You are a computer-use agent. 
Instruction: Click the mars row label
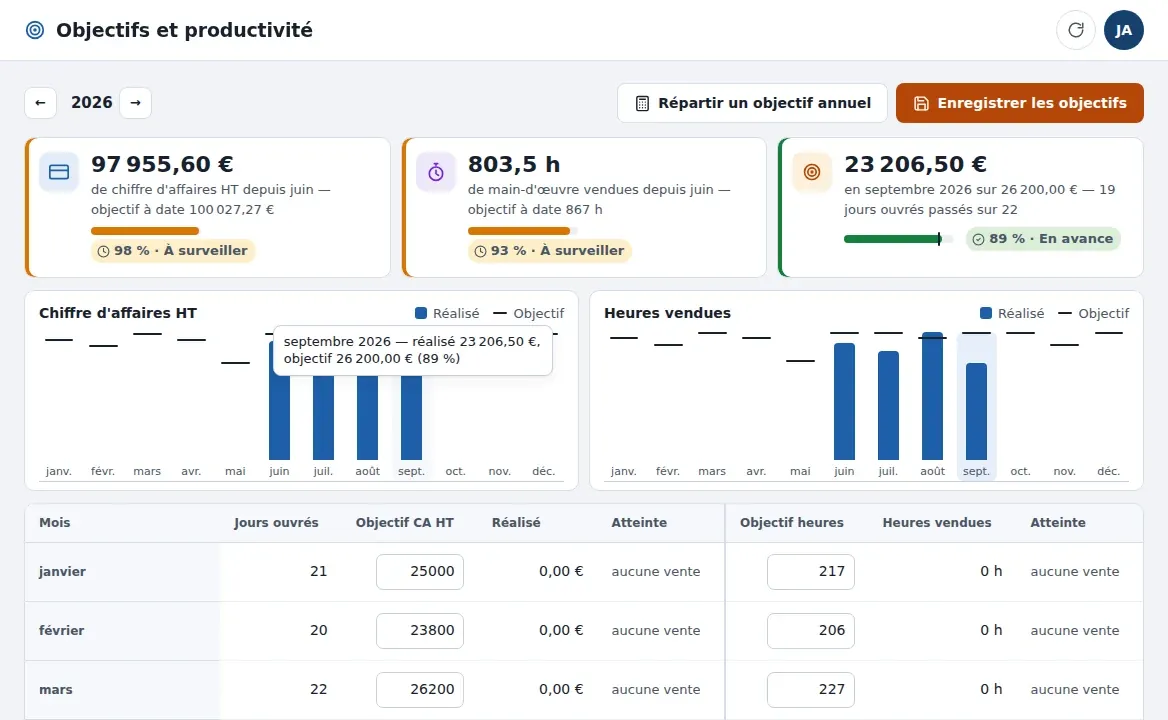click(56, 689)
